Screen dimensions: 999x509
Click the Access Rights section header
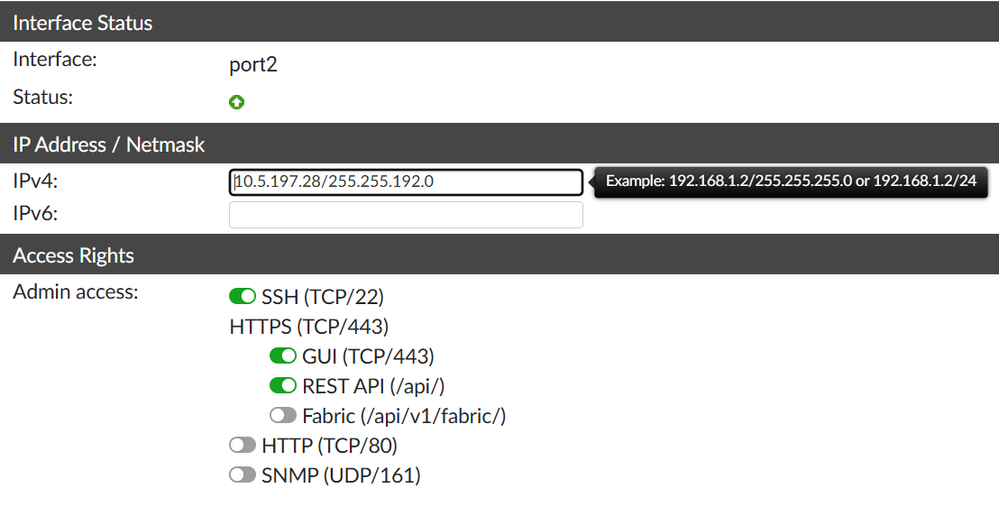pyautogui.click(x=73, y=256)
